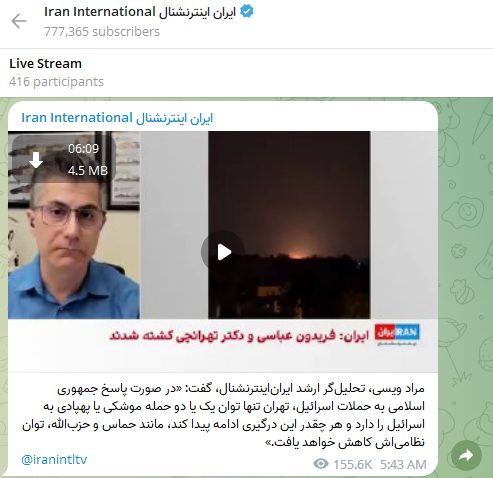The image size is (493, 478).
Task: Click the Iran International logo in the video banner
Action: (397, 334)
